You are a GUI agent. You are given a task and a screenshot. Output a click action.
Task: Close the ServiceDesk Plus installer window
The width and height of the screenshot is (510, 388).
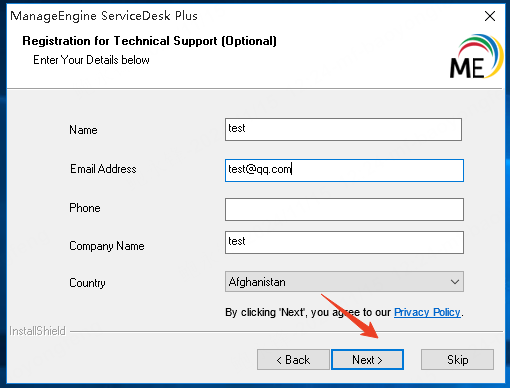[490, 16]
